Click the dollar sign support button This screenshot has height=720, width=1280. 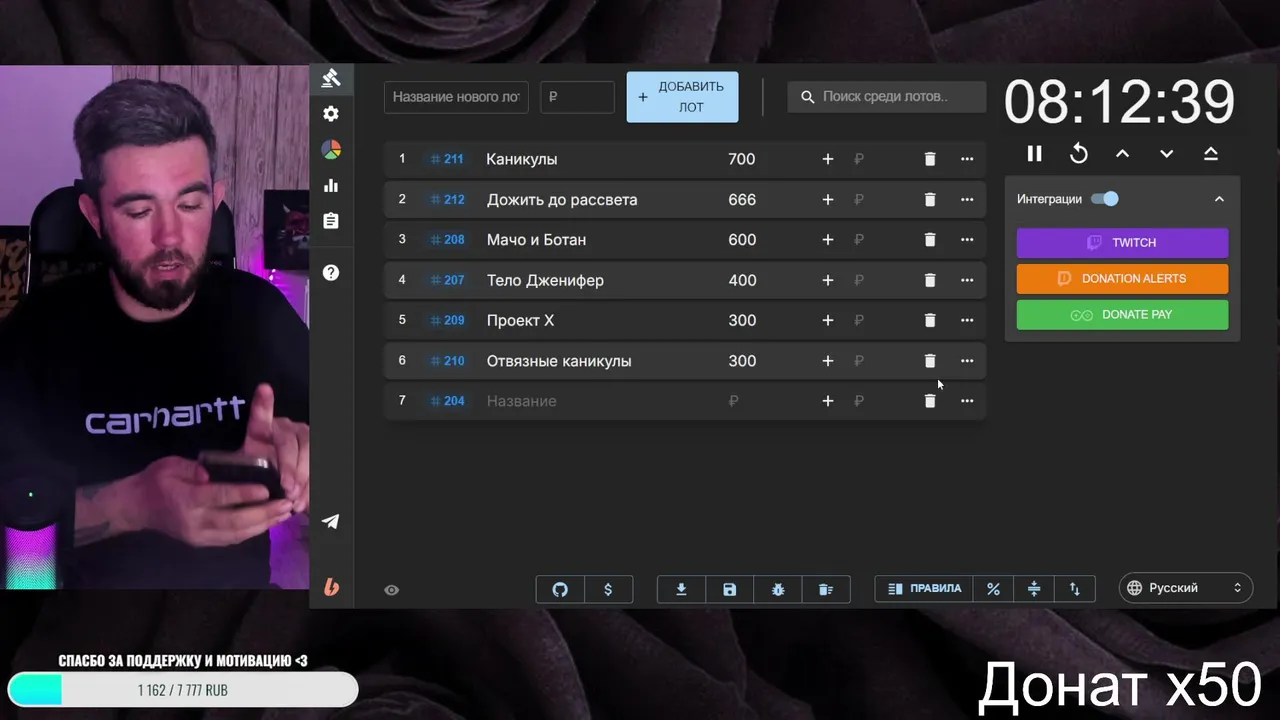click(x=608, y=590)
